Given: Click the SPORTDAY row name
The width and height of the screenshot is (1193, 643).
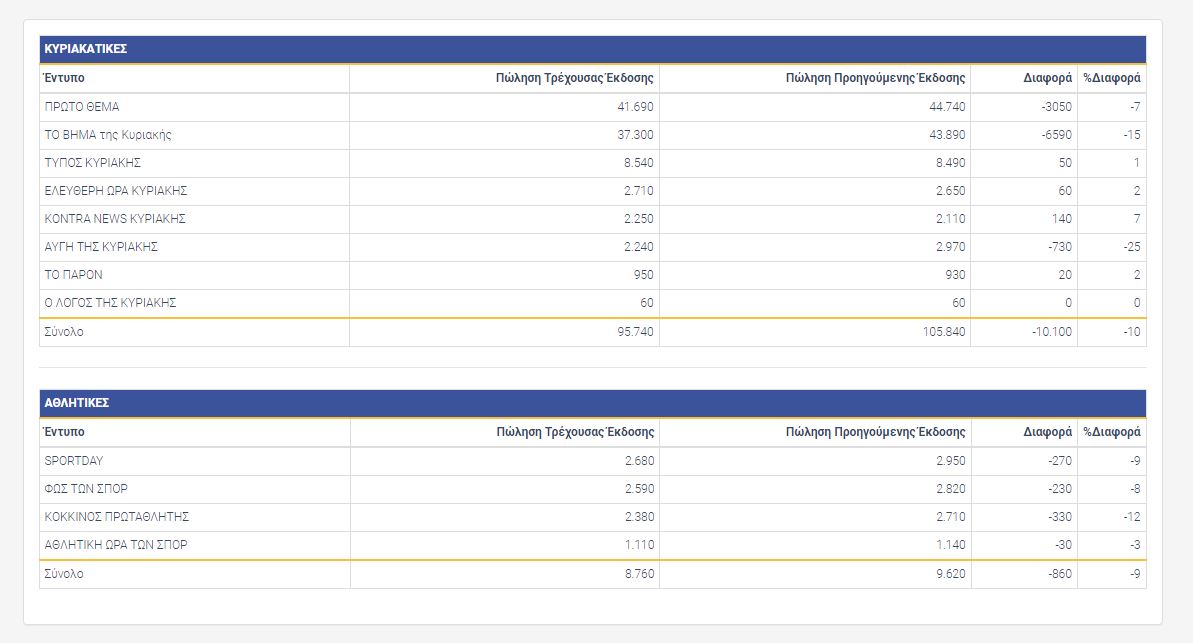Looking at the screenshot, I should coord(74,461).
